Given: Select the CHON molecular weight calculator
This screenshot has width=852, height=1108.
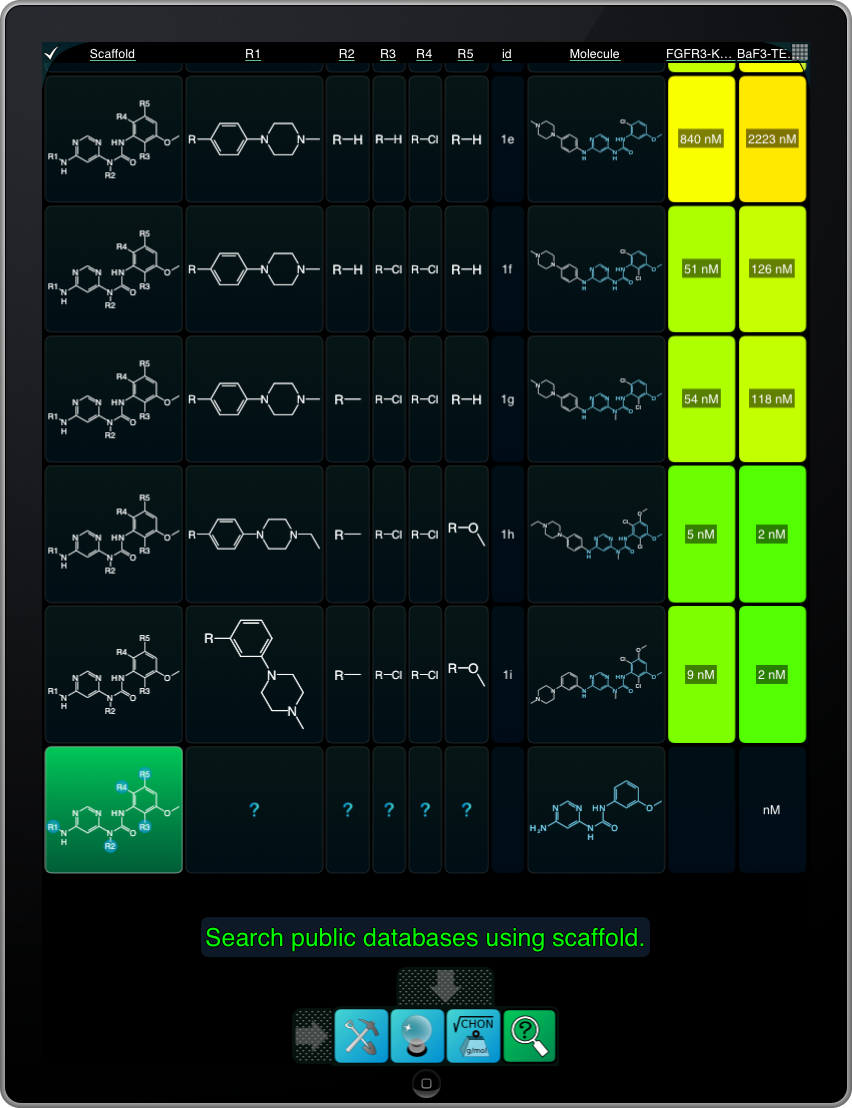Looking at the screenshot, I should click(473, 1036).
